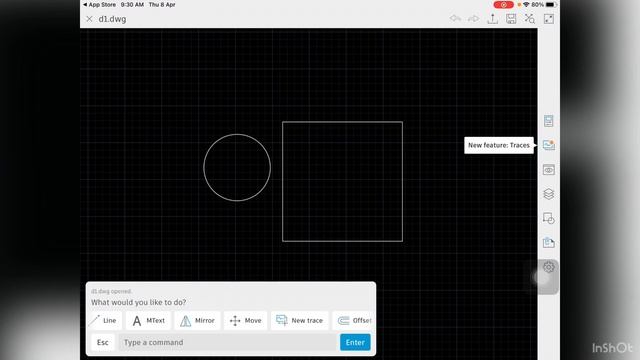Start a New trace
Viewport: 640px width, 360px height.
coord(300,320)
